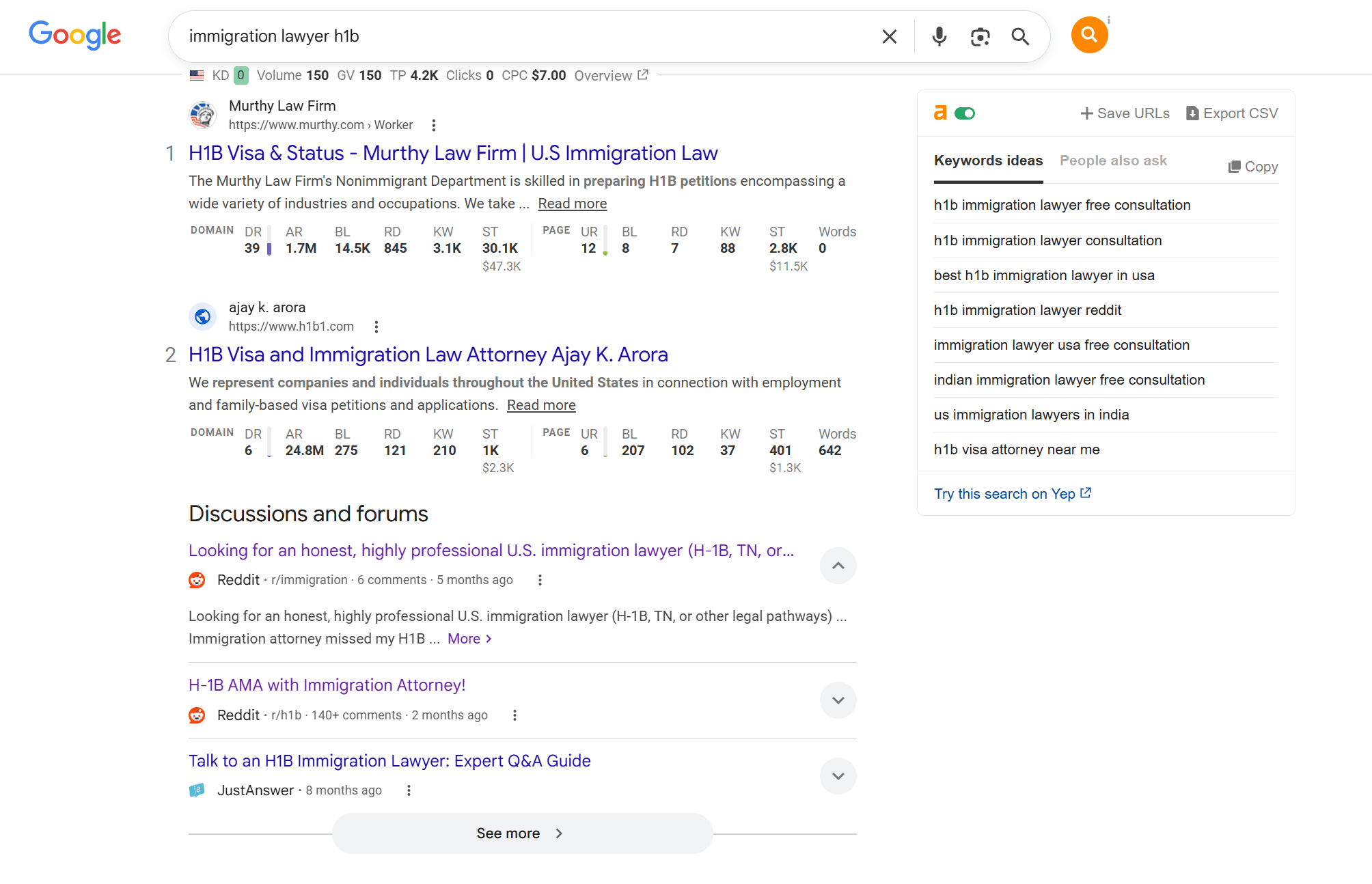Open three-dot menu for r/h1b AMA discussion
The image size is (1372, 884).
514,715
